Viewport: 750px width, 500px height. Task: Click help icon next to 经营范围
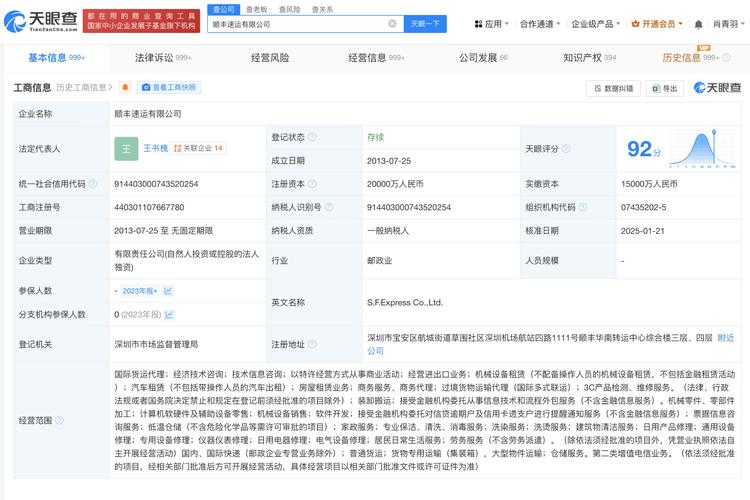point(57,421)
